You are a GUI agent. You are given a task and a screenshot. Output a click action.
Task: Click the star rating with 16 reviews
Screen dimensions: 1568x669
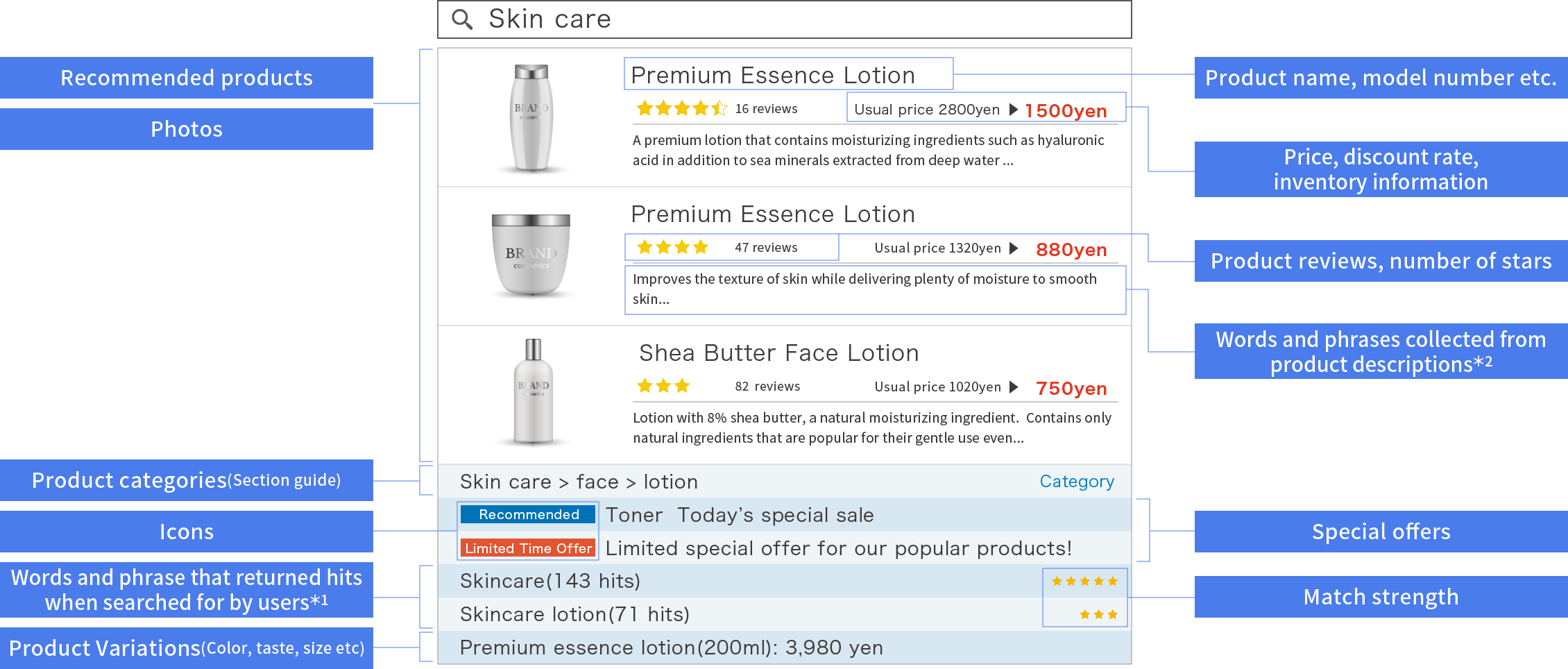[682, 108]
